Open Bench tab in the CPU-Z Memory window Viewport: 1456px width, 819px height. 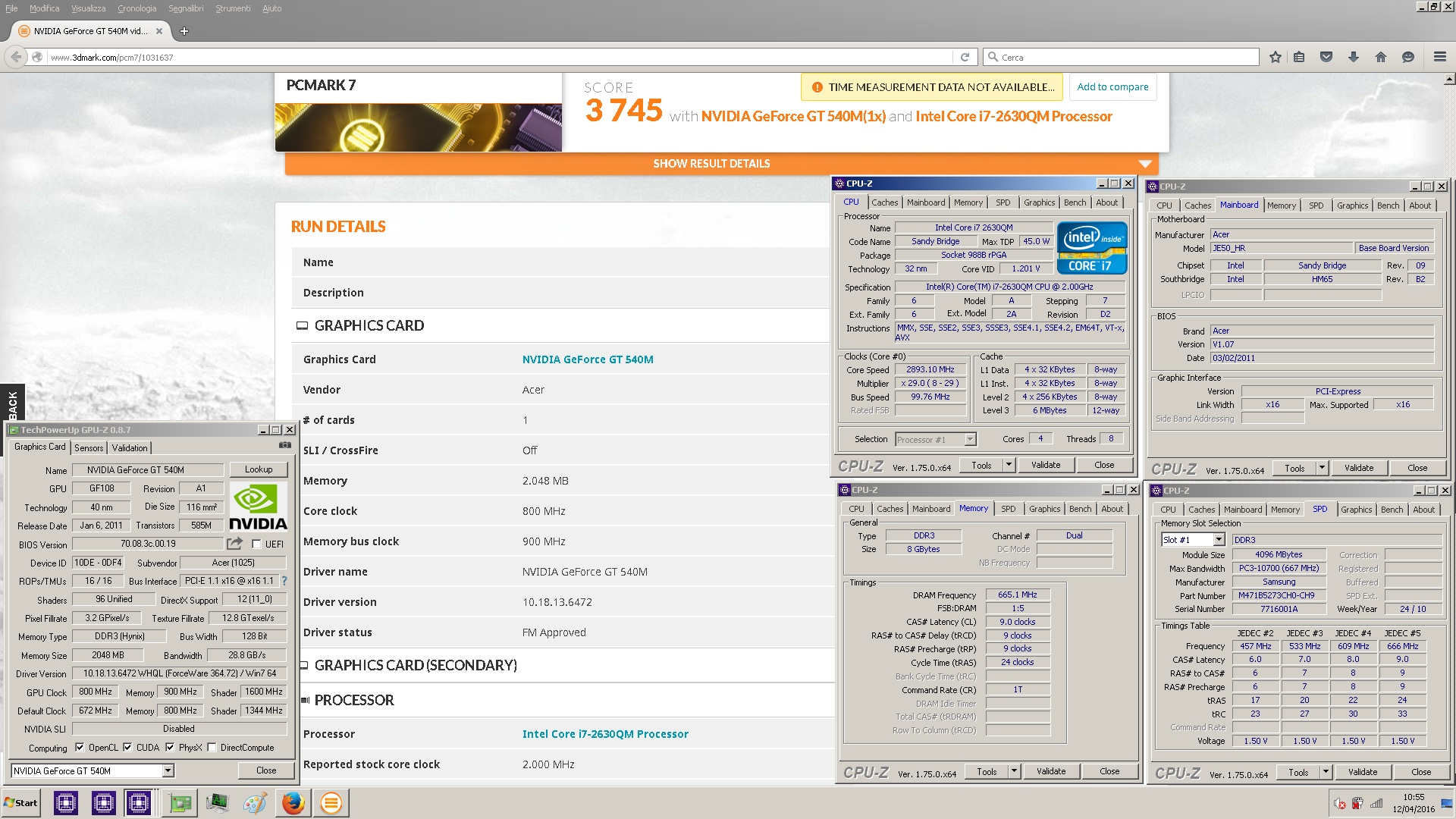(1080, 509)
